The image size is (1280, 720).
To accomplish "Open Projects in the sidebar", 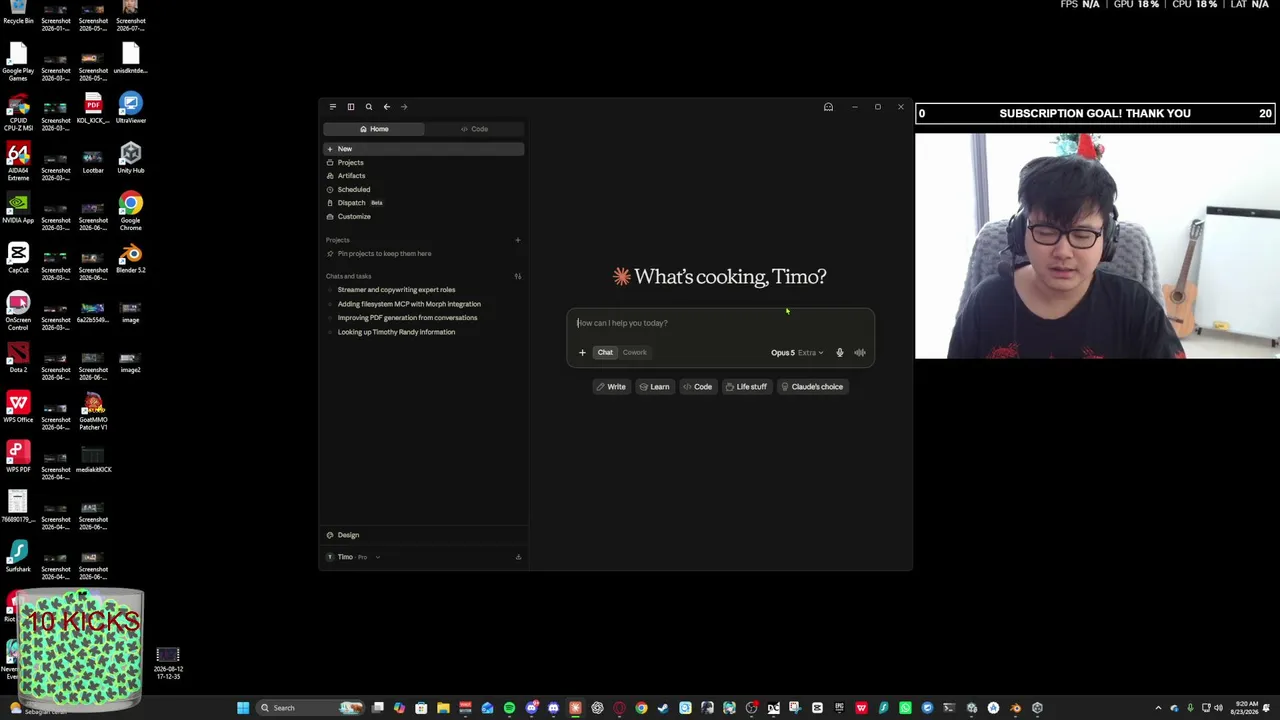I will pyautogui.click(x=423, y=162).
